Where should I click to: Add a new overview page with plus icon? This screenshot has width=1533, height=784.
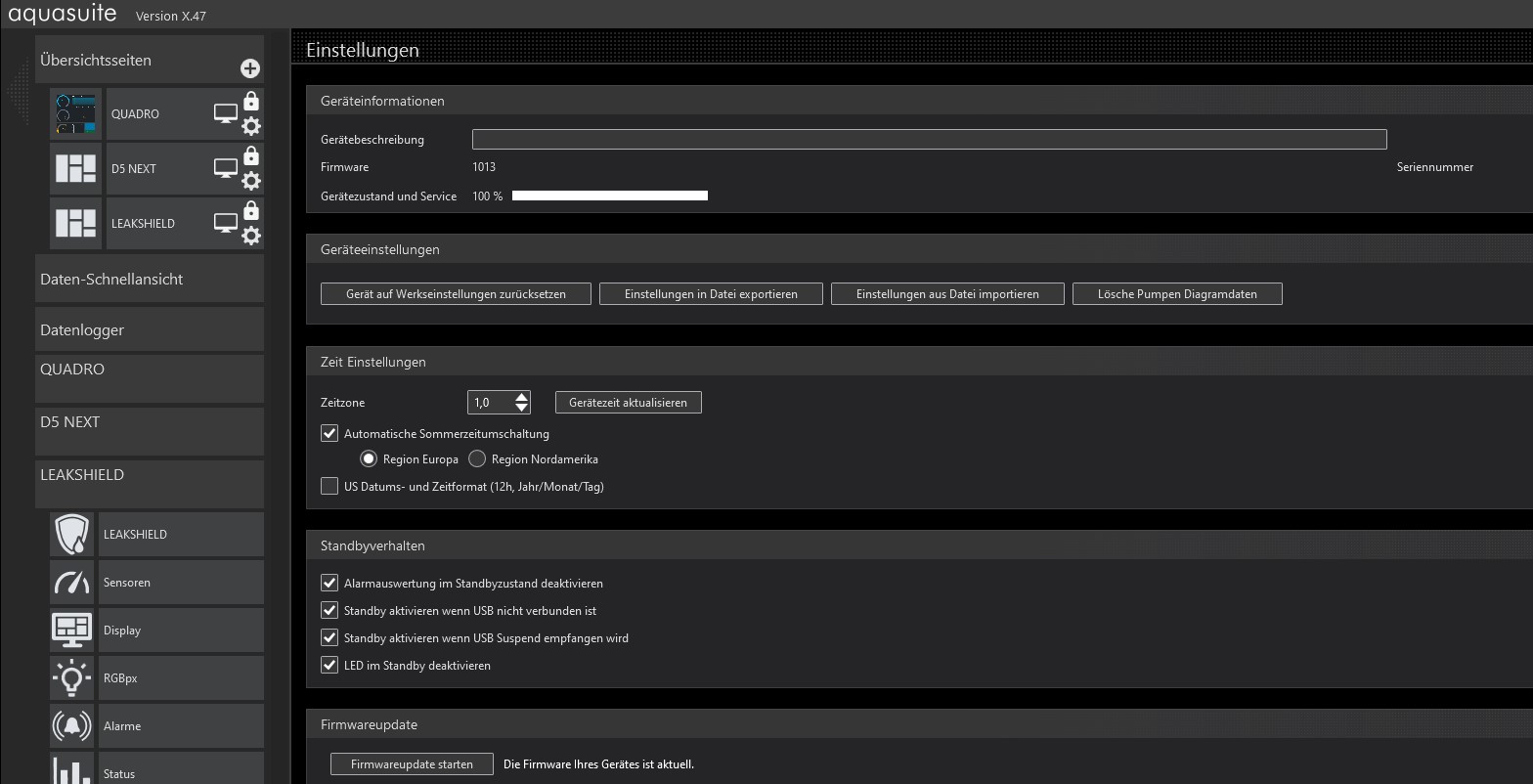coord(250,68)
